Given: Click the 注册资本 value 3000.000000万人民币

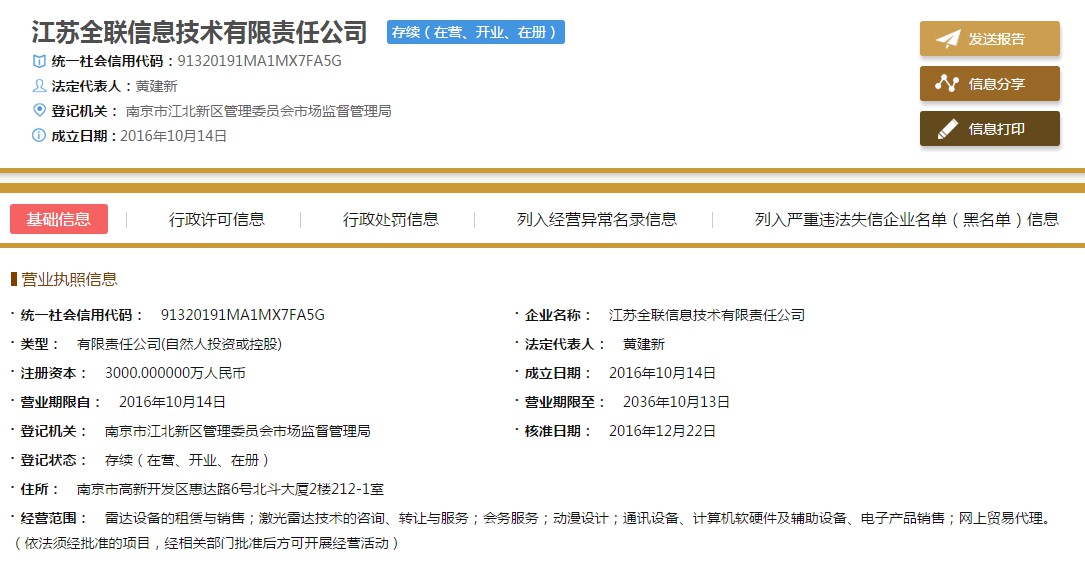Looking at the screenshot, I should click(x=175, y=373).
